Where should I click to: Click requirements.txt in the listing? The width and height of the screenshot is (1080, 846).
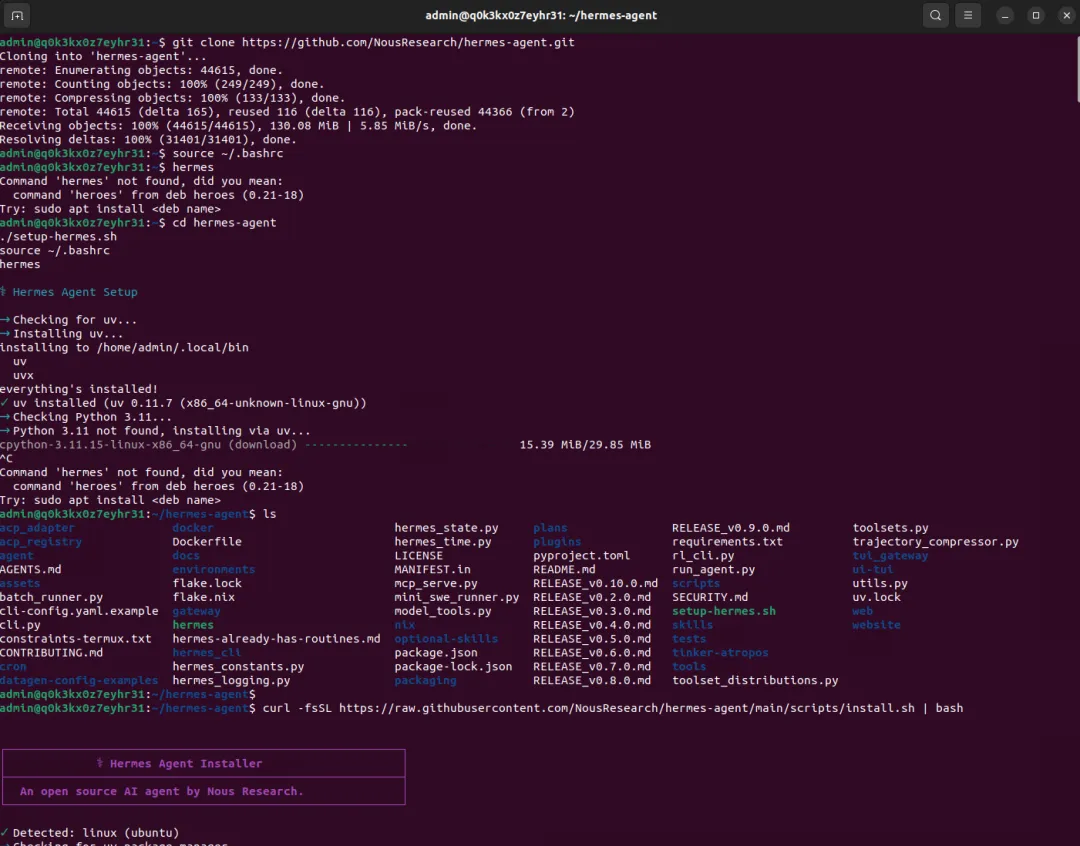pos(727,542)
